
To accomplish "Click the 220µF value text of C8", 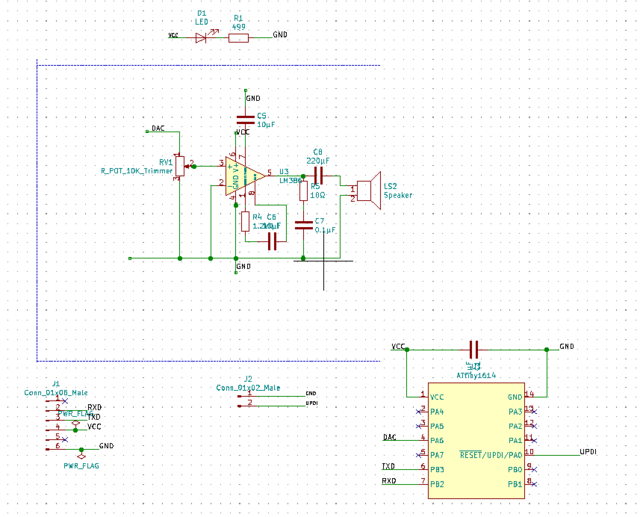I will pos(318,161).
